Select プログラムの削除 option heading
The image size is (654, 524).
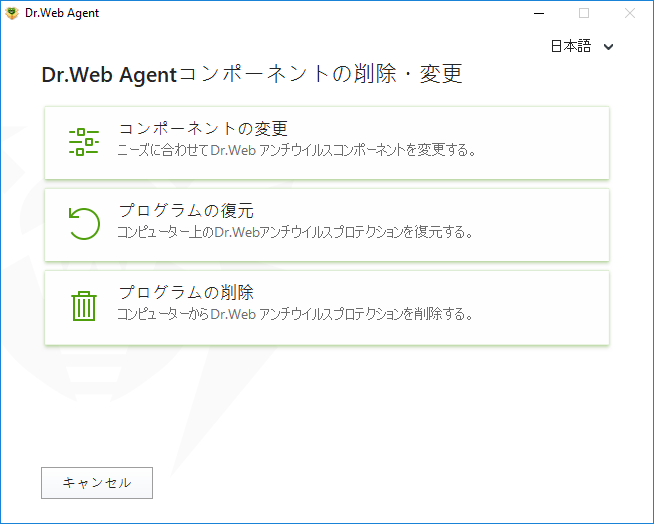pos(186,292)
